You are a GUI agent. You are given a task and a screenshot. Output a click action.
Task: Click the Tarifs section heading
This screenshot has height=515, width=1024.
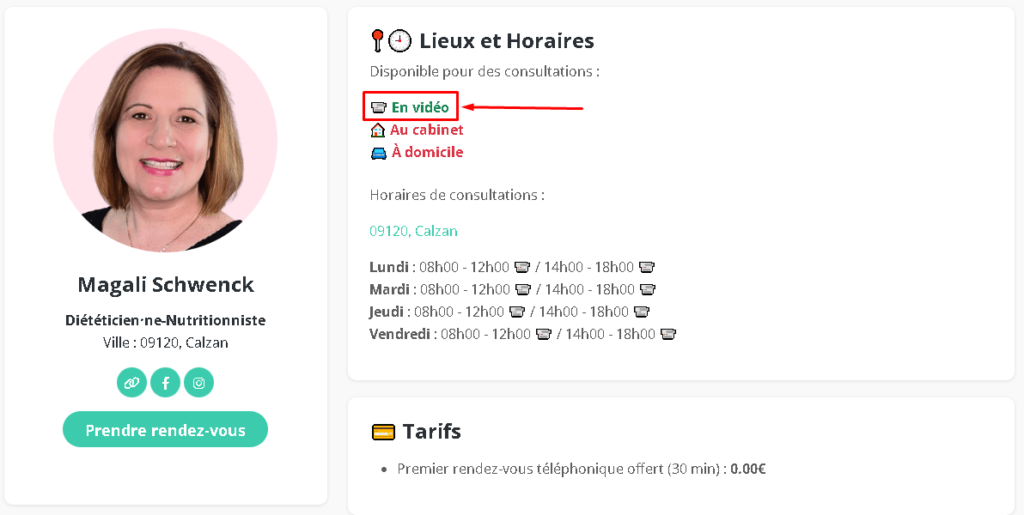click(432, 431)
